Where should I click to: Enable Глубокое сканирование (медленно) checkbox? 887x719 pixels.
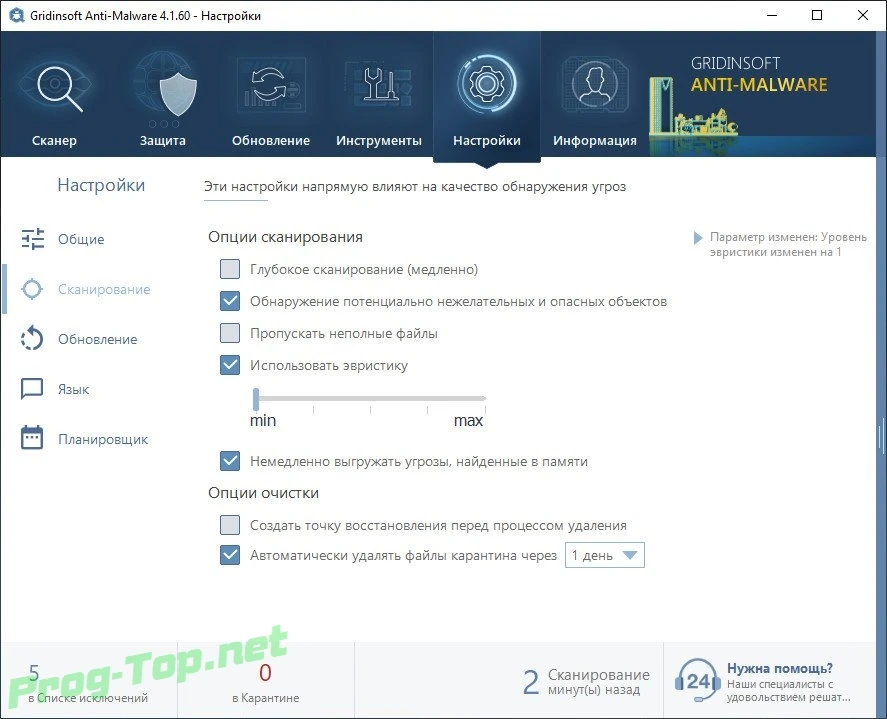point(230,269)
